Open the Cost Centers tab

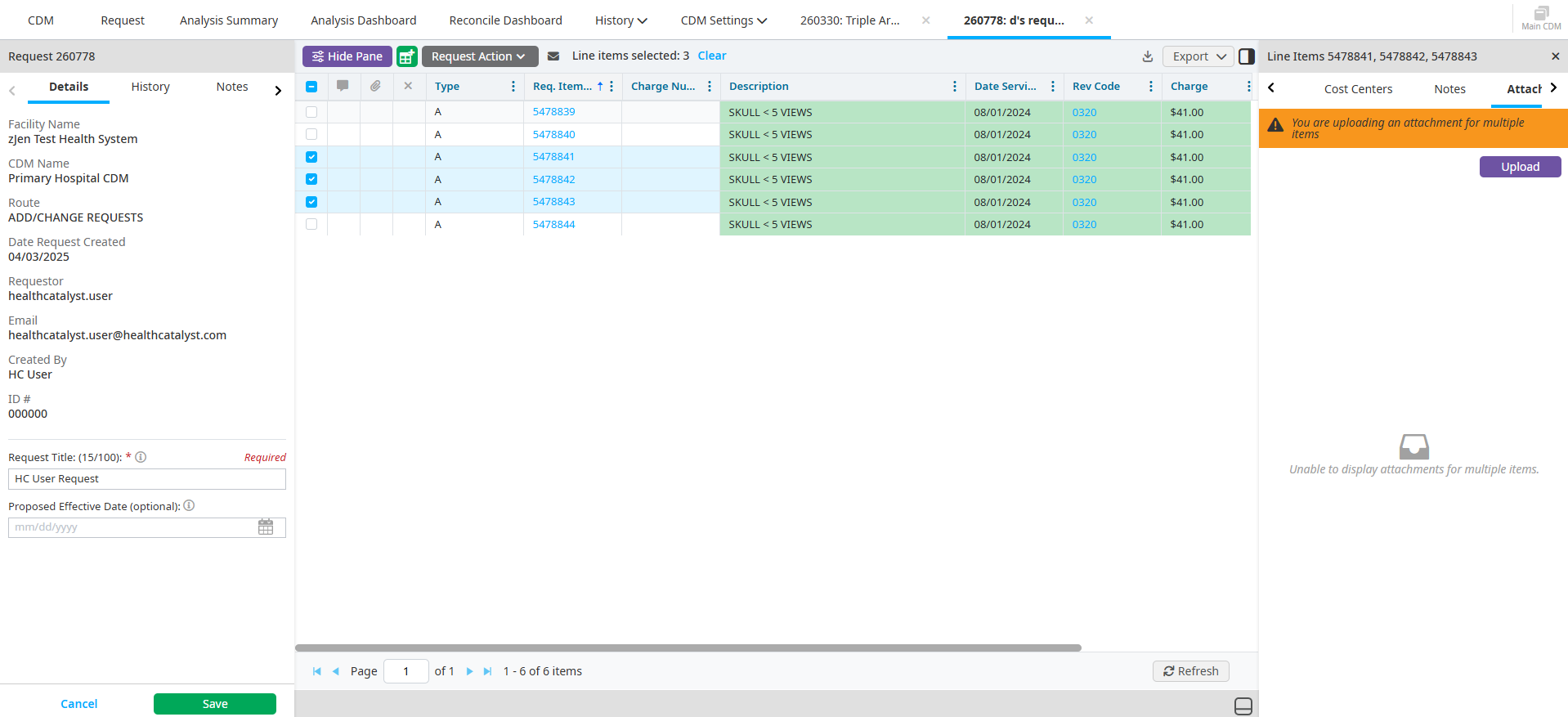pos(1358,89)
